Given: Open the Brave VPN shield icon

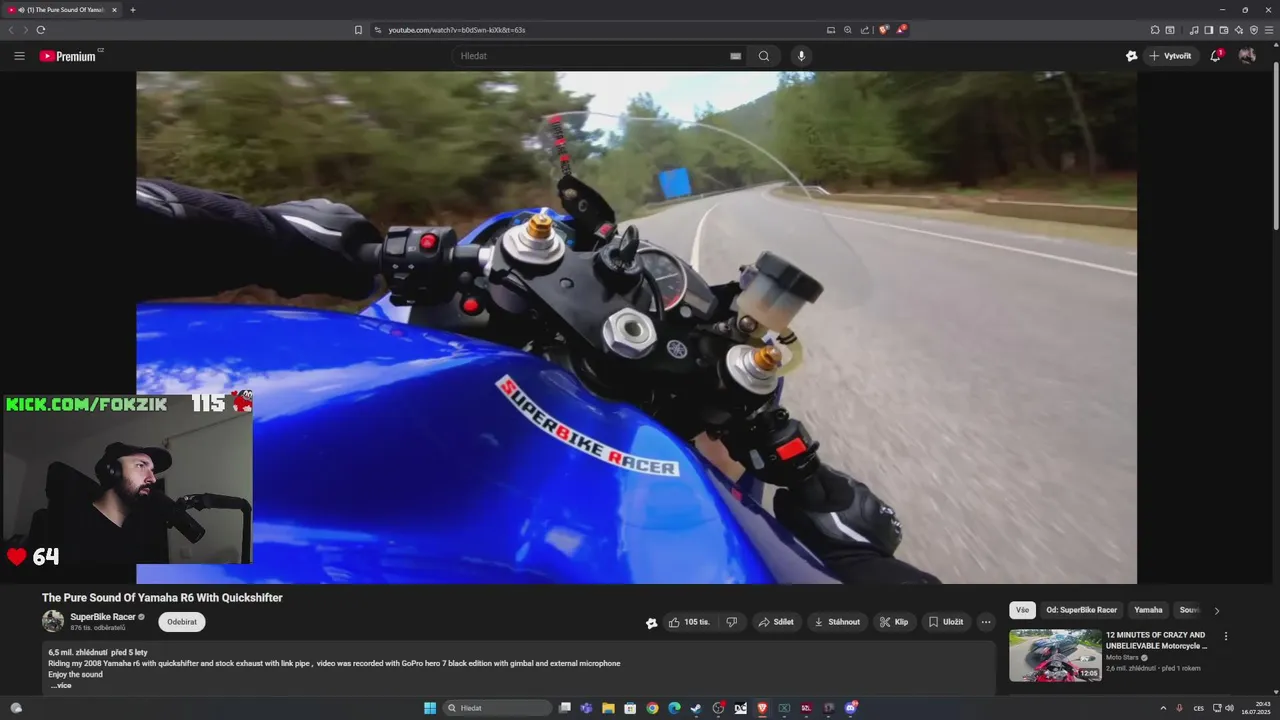Looking at the screenshot, I should pyautogui.click(x=1254, y=30).
